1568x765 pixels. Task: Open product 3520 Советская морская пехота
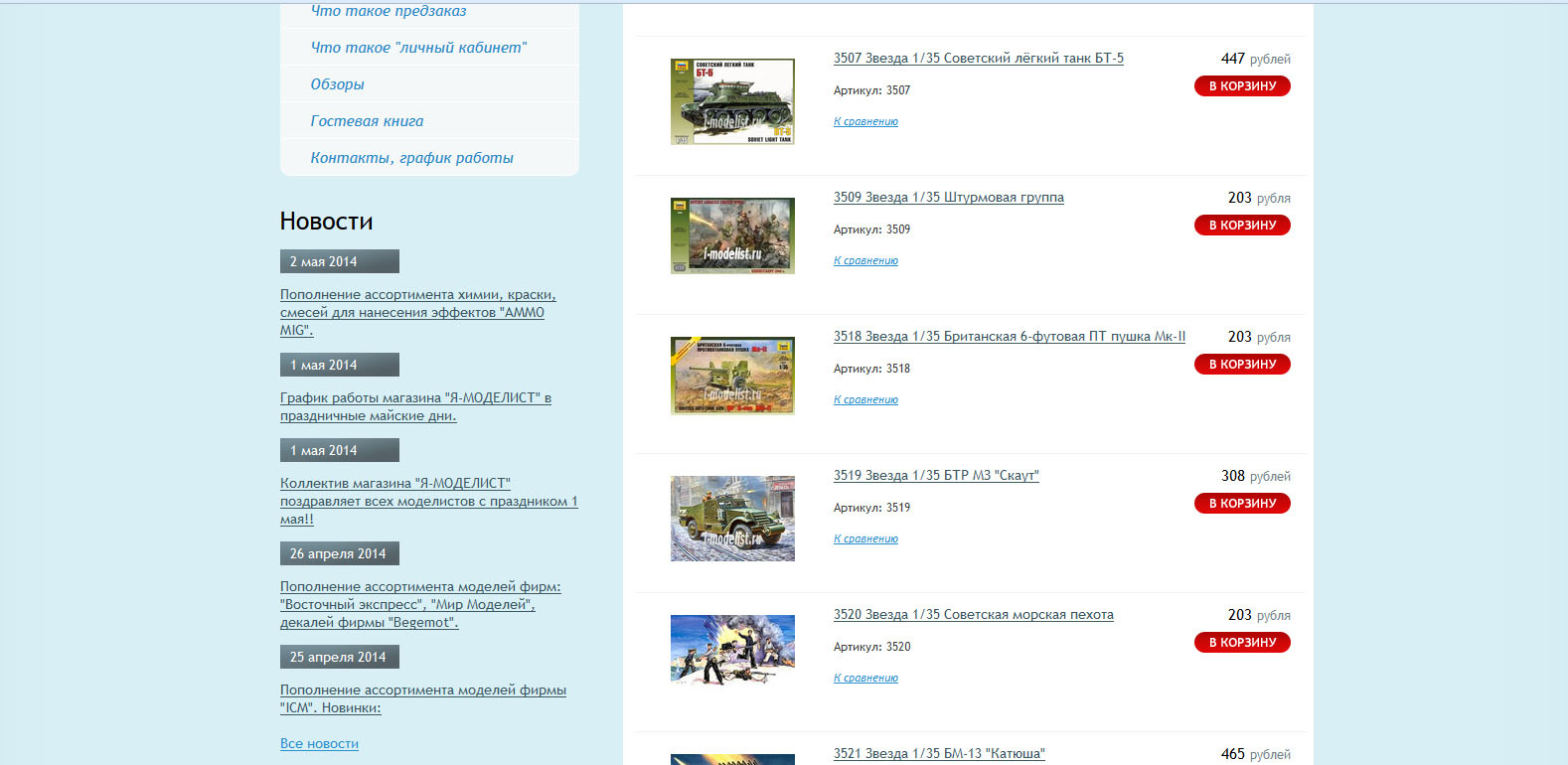[974, 615]
